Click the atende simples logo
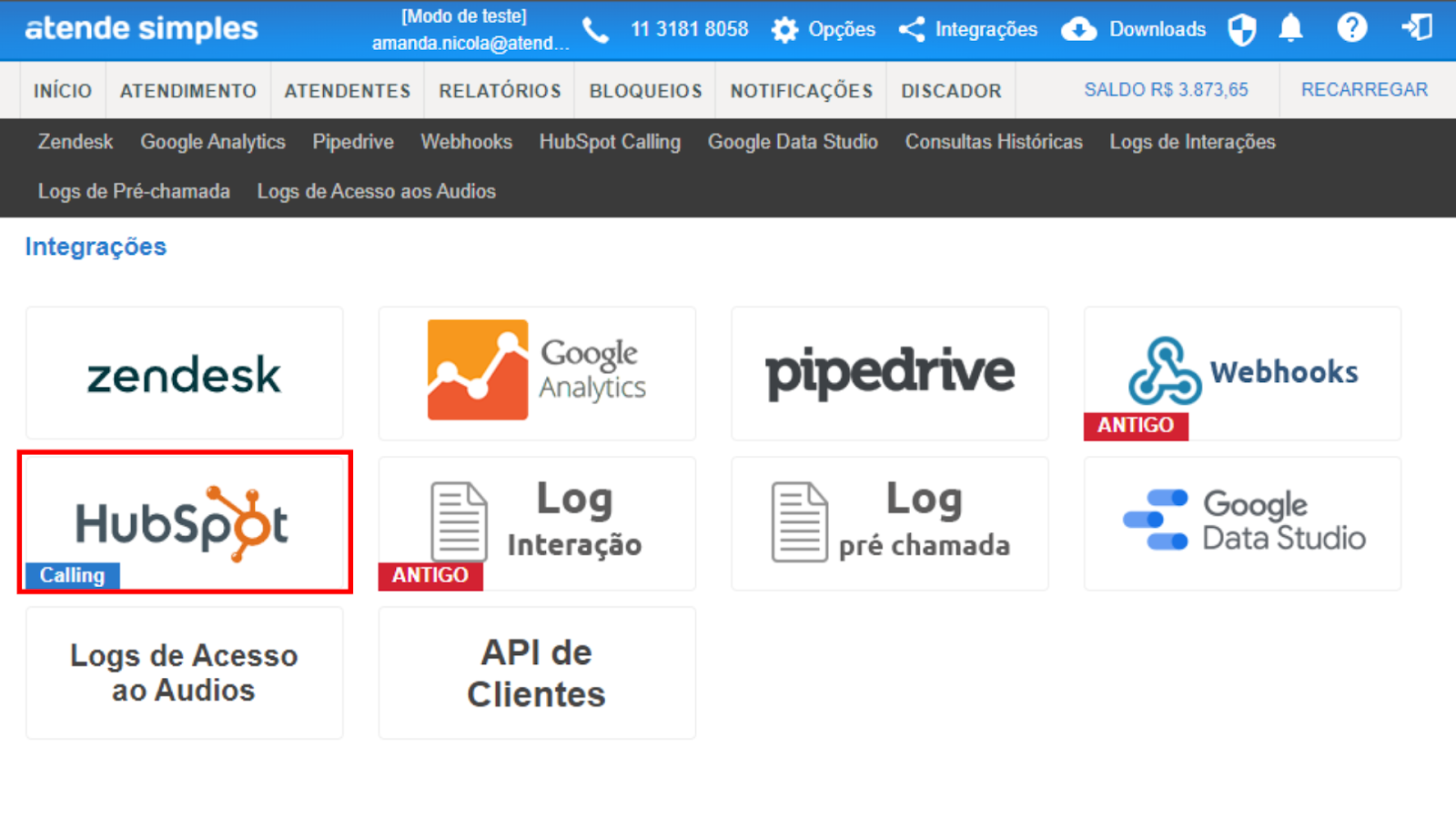Viewport: 1456px width, 819px height. coord(142,29)
